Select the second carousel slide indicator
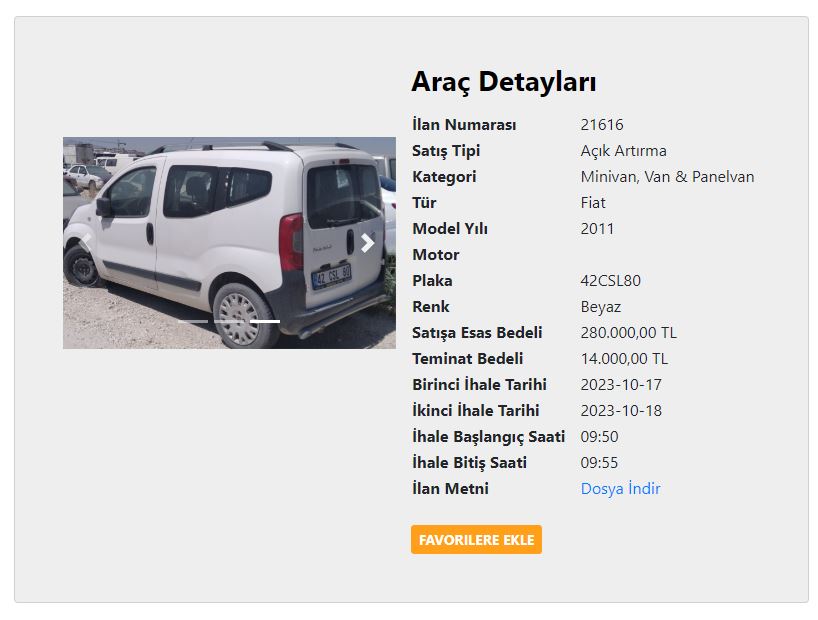The image size is (818, 620). point(229,321)
